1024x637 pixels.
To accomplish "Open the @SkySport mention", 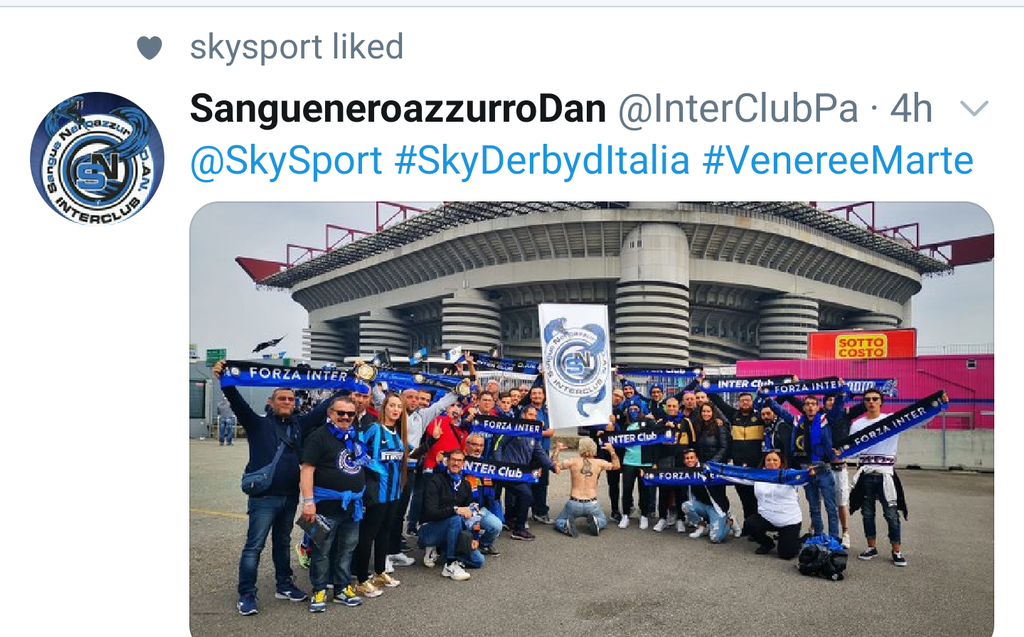I will tap(286, 161).
